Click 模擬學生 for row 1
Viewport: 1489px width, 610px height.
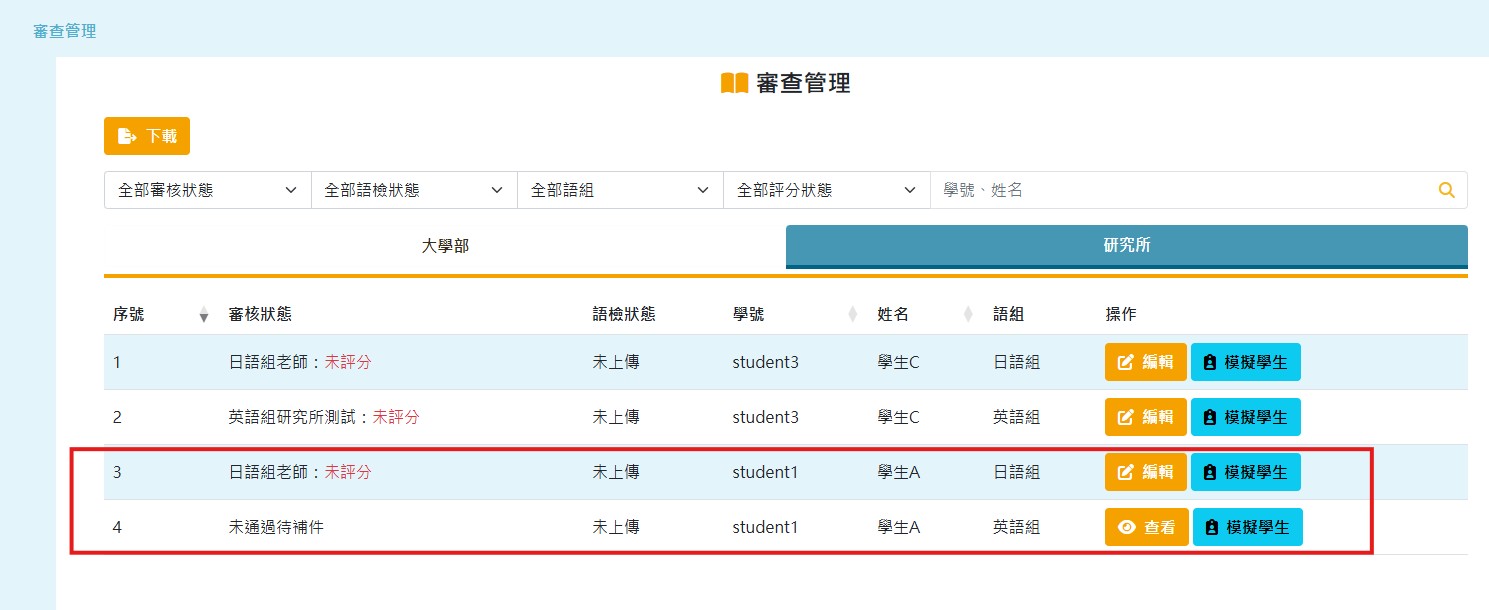1246,362
